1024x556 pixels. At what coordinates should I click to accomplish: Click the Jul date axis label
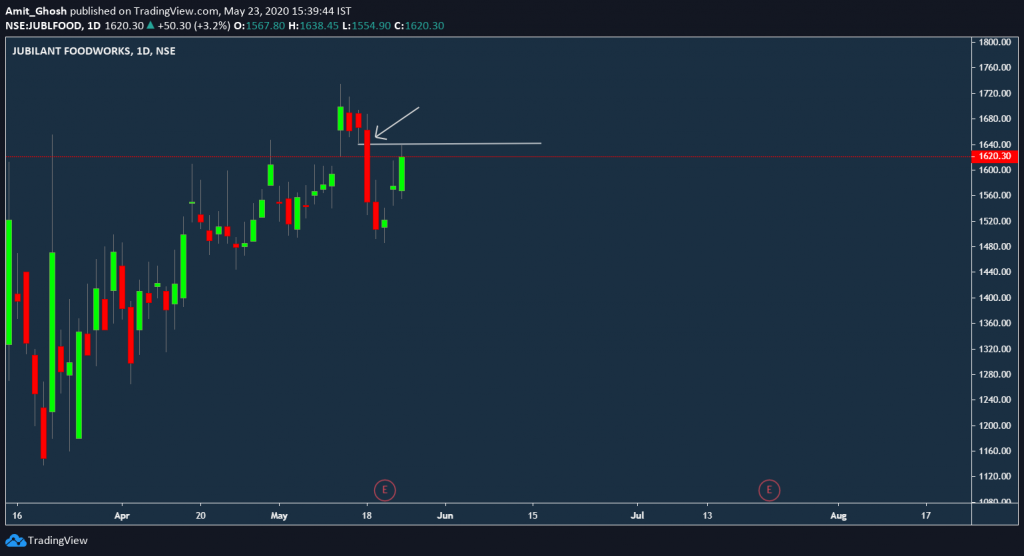point(637,515)
